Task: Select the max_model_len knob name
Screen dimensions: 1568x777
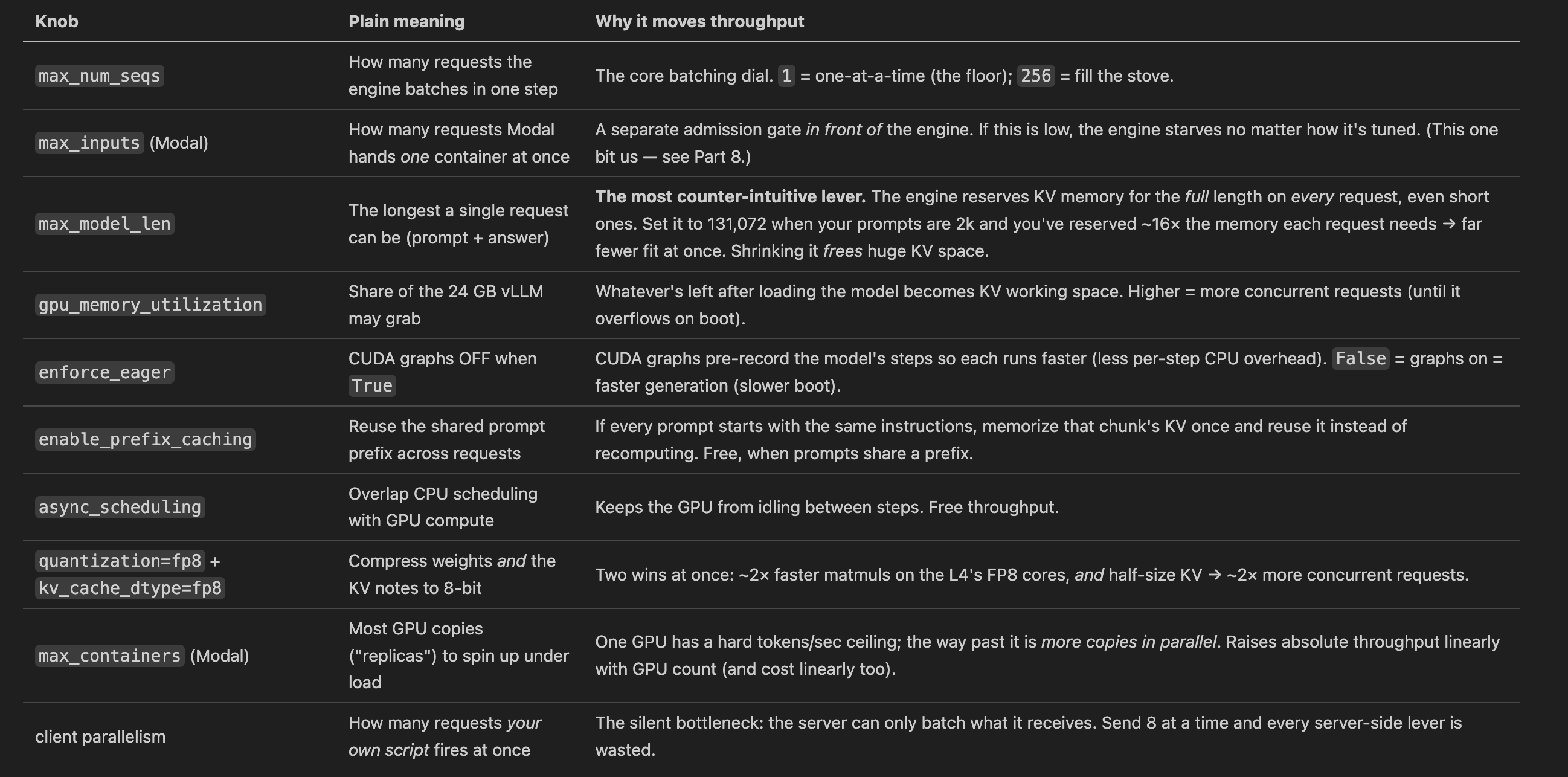Action: (x=104, y=224)
